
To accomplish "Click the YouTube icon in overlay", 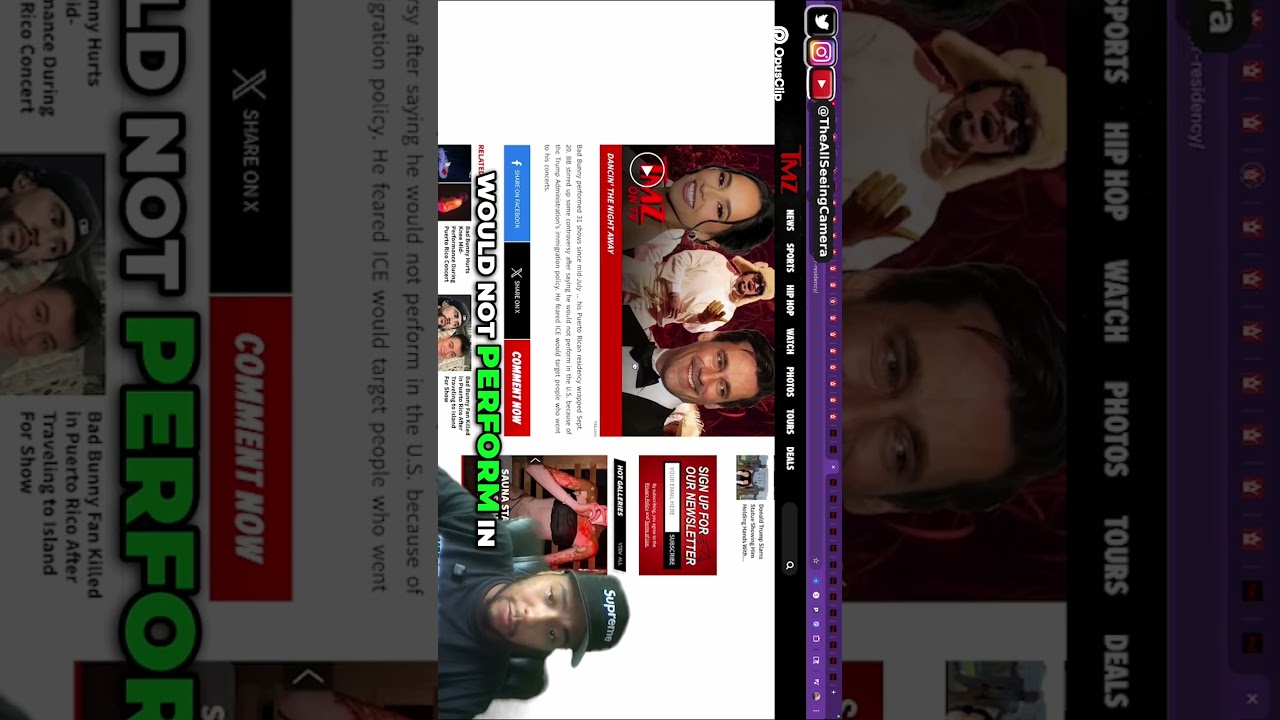I will point(821,84).
